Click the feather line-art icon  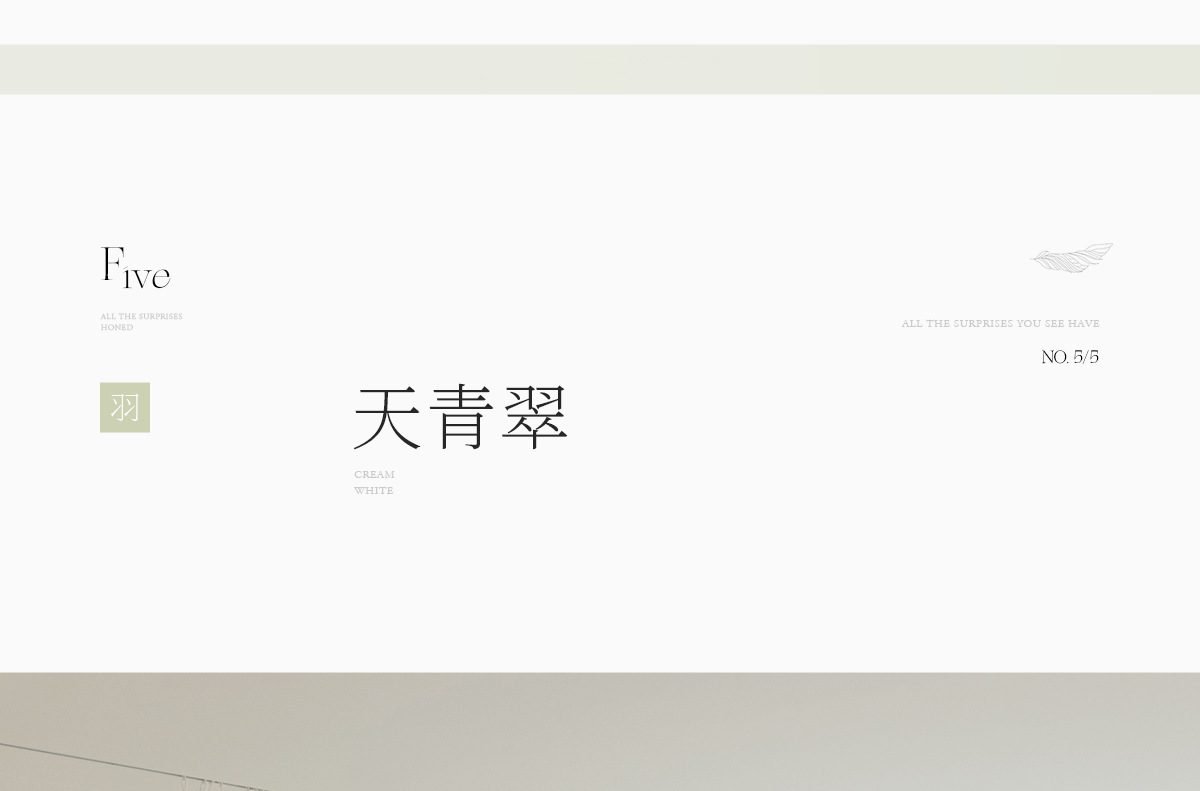click(x=1072, y=258)
